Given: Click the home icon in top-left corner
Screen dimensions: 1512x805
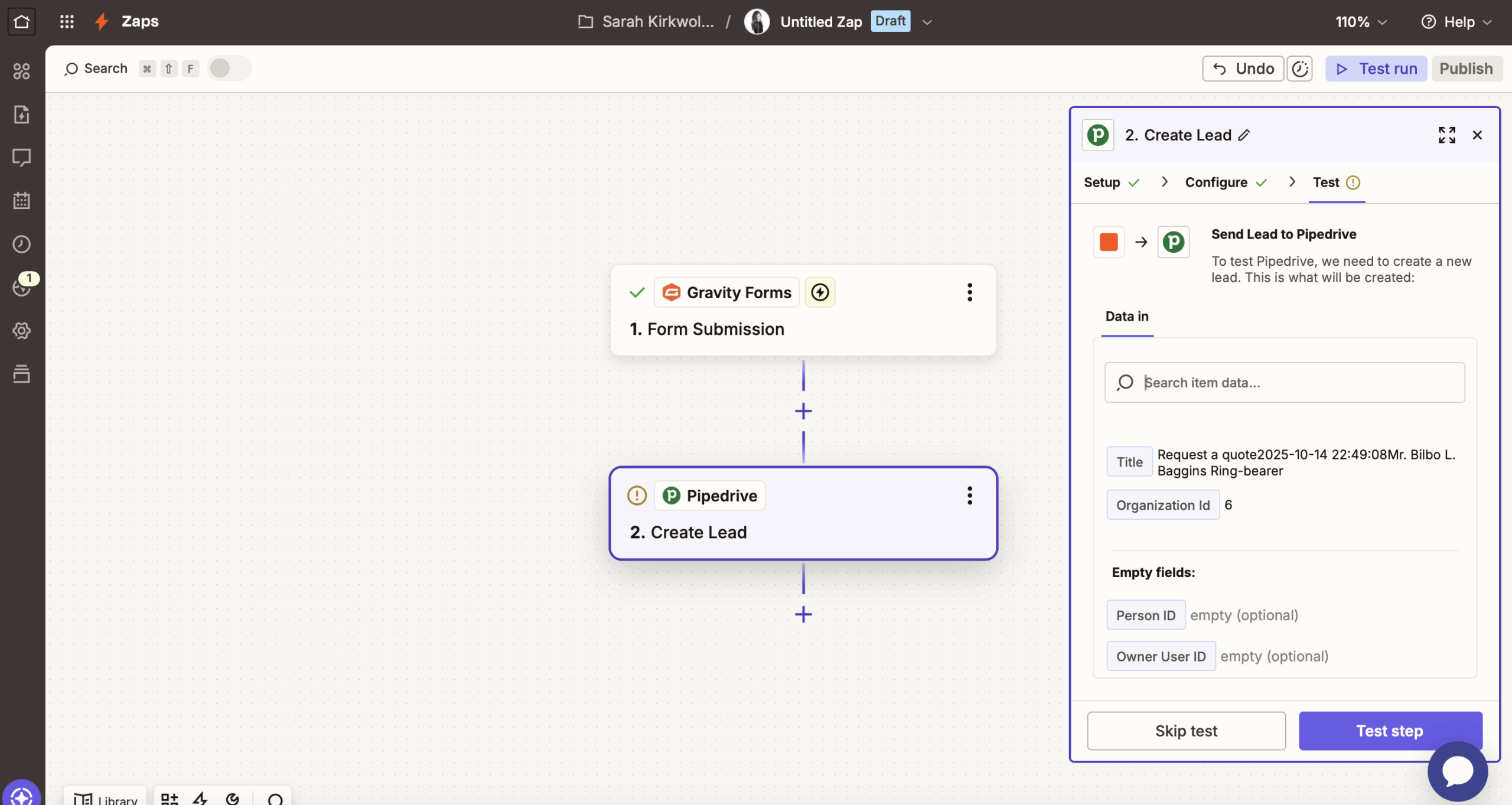Looking at the screenshot, I should 21,22.
